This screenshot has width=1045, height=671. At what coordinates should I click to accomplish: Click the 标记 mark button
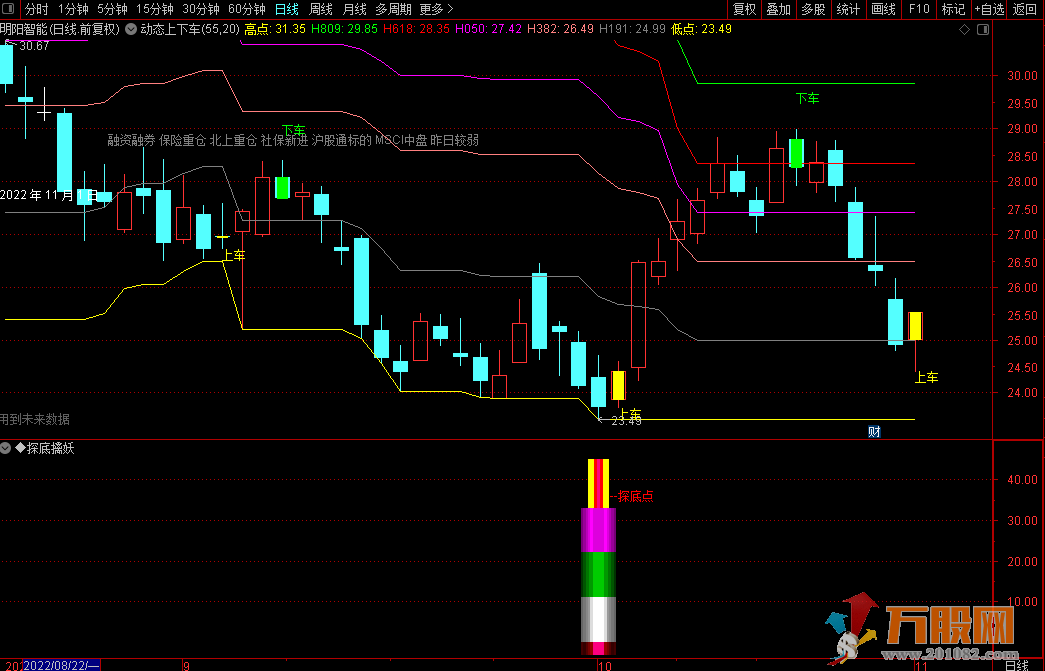(x=953, y=9)
